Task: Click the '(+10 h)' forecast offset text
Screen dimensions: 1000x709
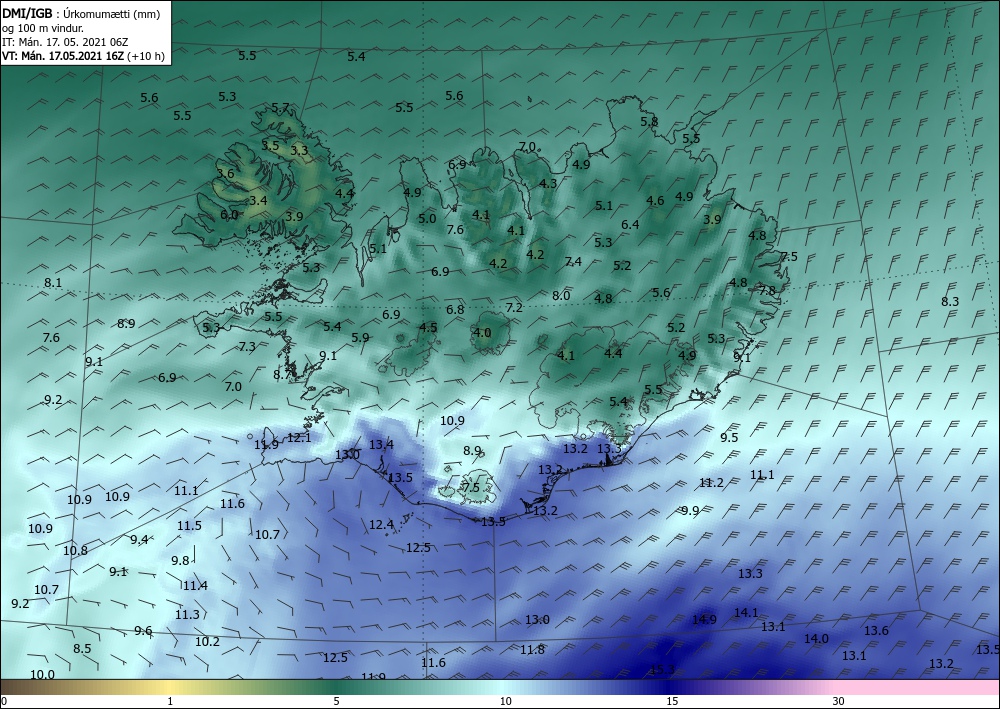Action: tap(146, 56)
